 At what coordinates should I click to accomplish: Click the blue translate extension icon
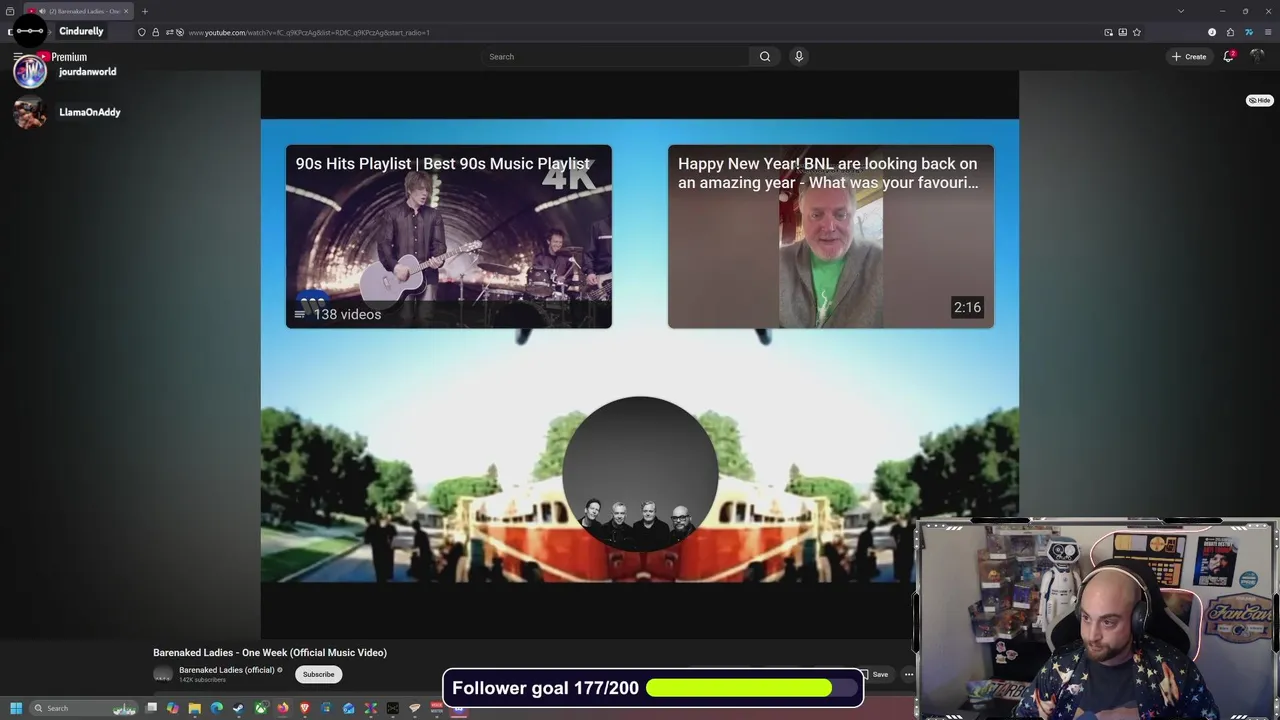coord(1249,32)
